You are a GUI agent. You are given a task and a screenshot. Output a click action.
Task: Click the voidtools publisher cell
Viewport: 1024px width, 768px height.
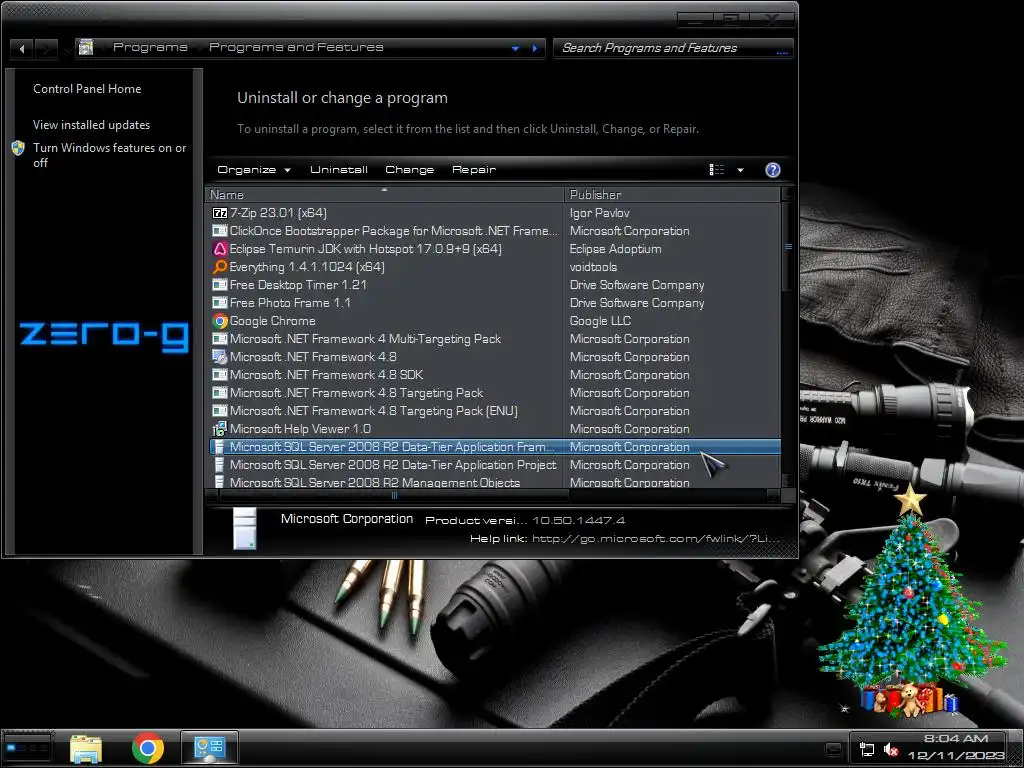click(x=593, y=266)
